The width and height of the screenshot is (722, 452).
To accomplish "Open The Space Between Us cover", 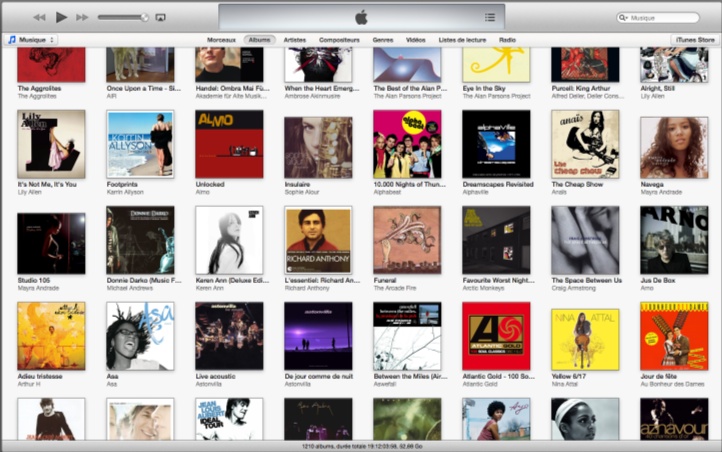I will click(x=585, y=240).
